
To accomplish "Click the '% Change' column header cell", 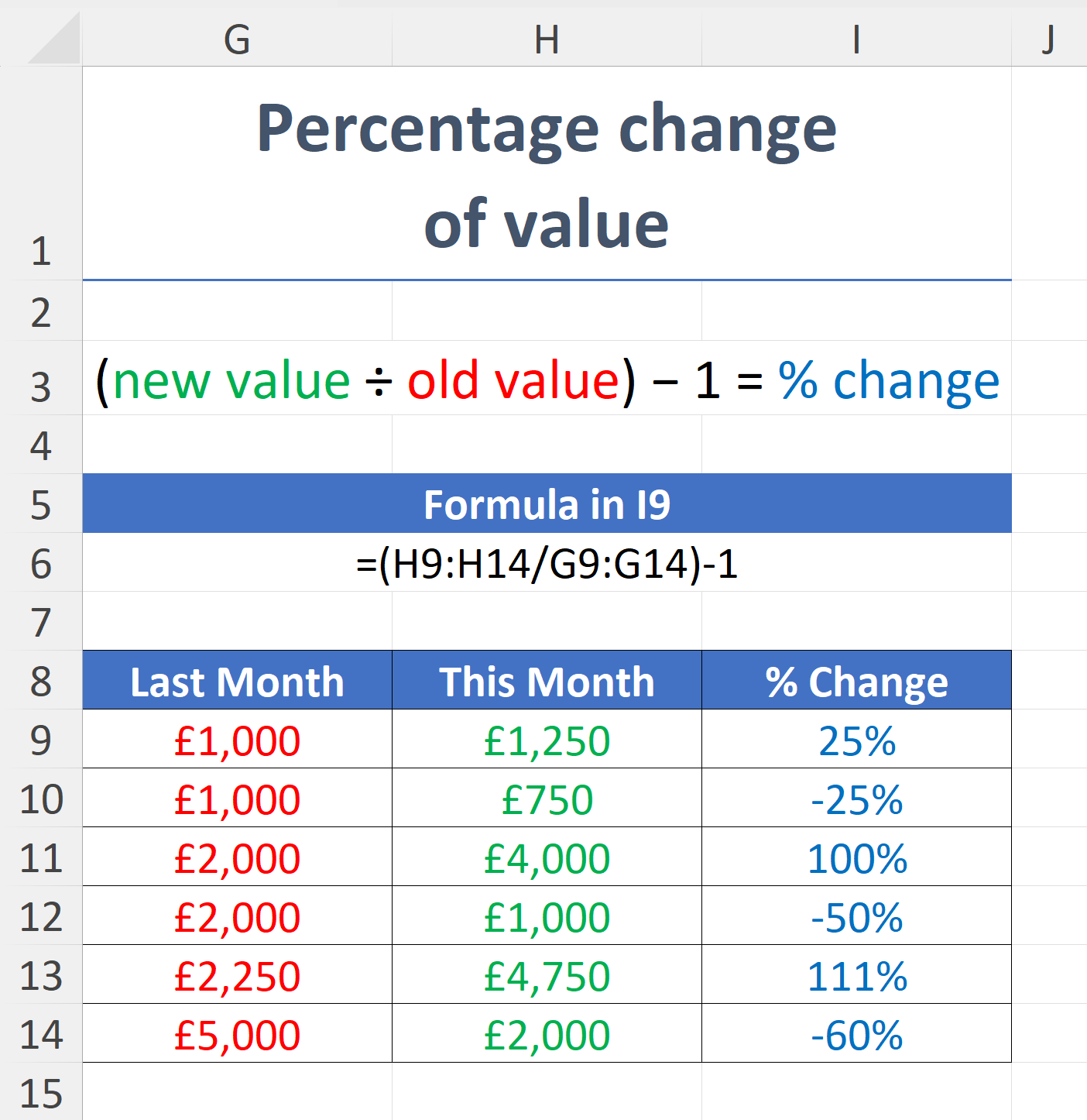I will tap(856, 681).
